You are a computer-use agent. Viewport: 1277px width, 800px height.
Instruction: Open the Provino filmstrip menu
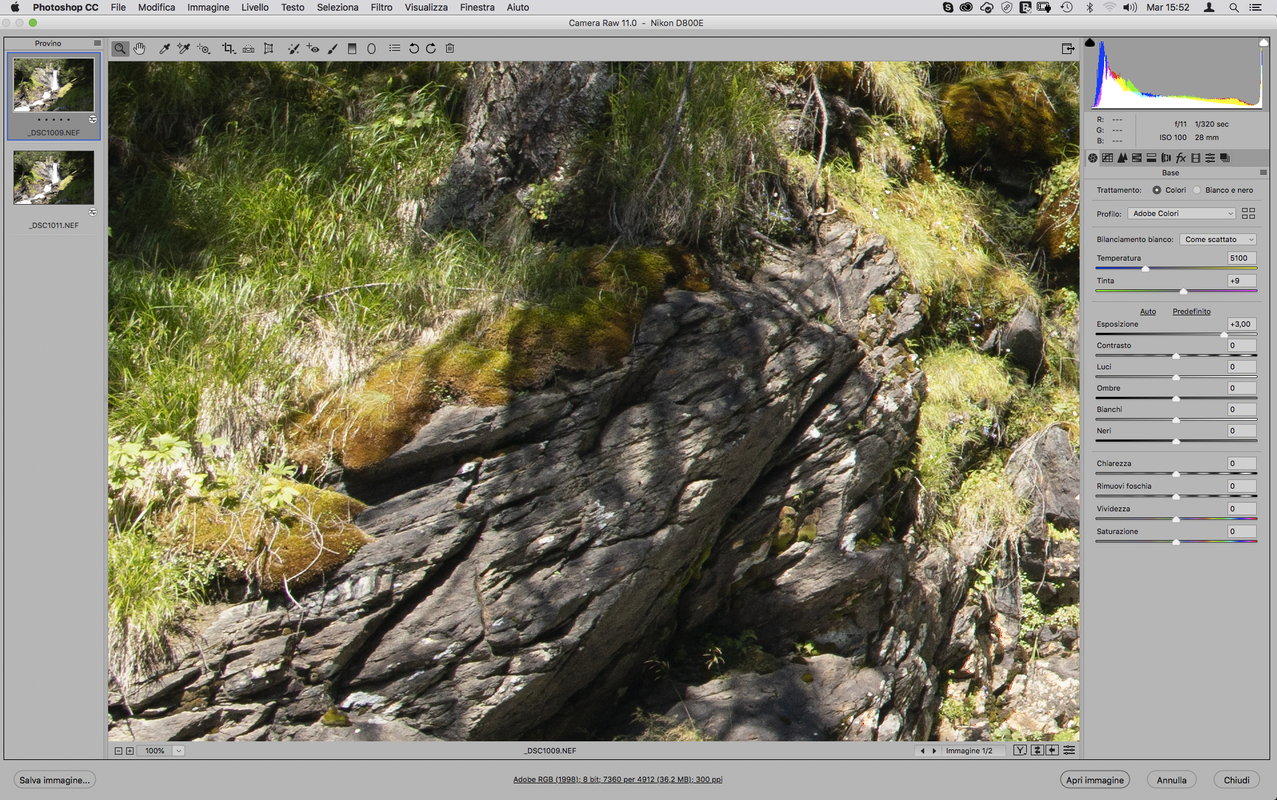point(97,43)
